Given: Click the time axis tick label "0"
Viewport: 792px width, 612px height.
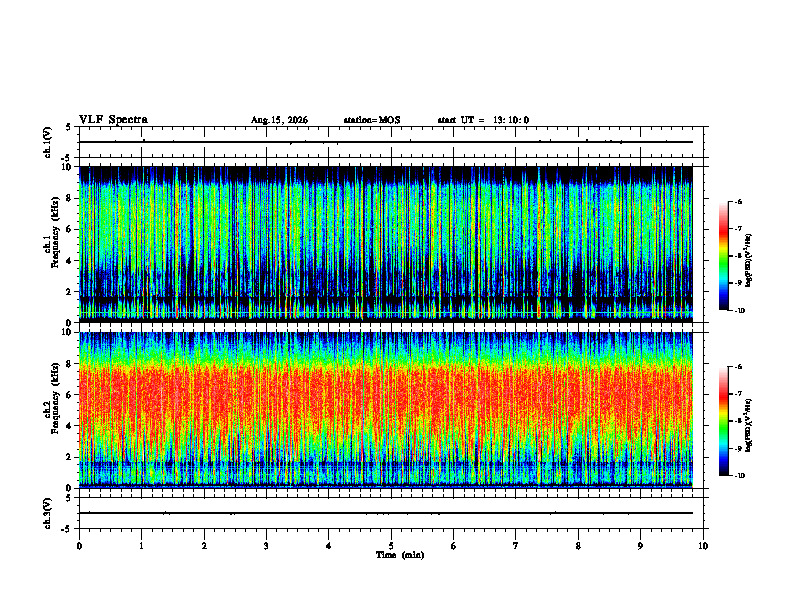Looking at the screenshot, I should tap(79, 546).
